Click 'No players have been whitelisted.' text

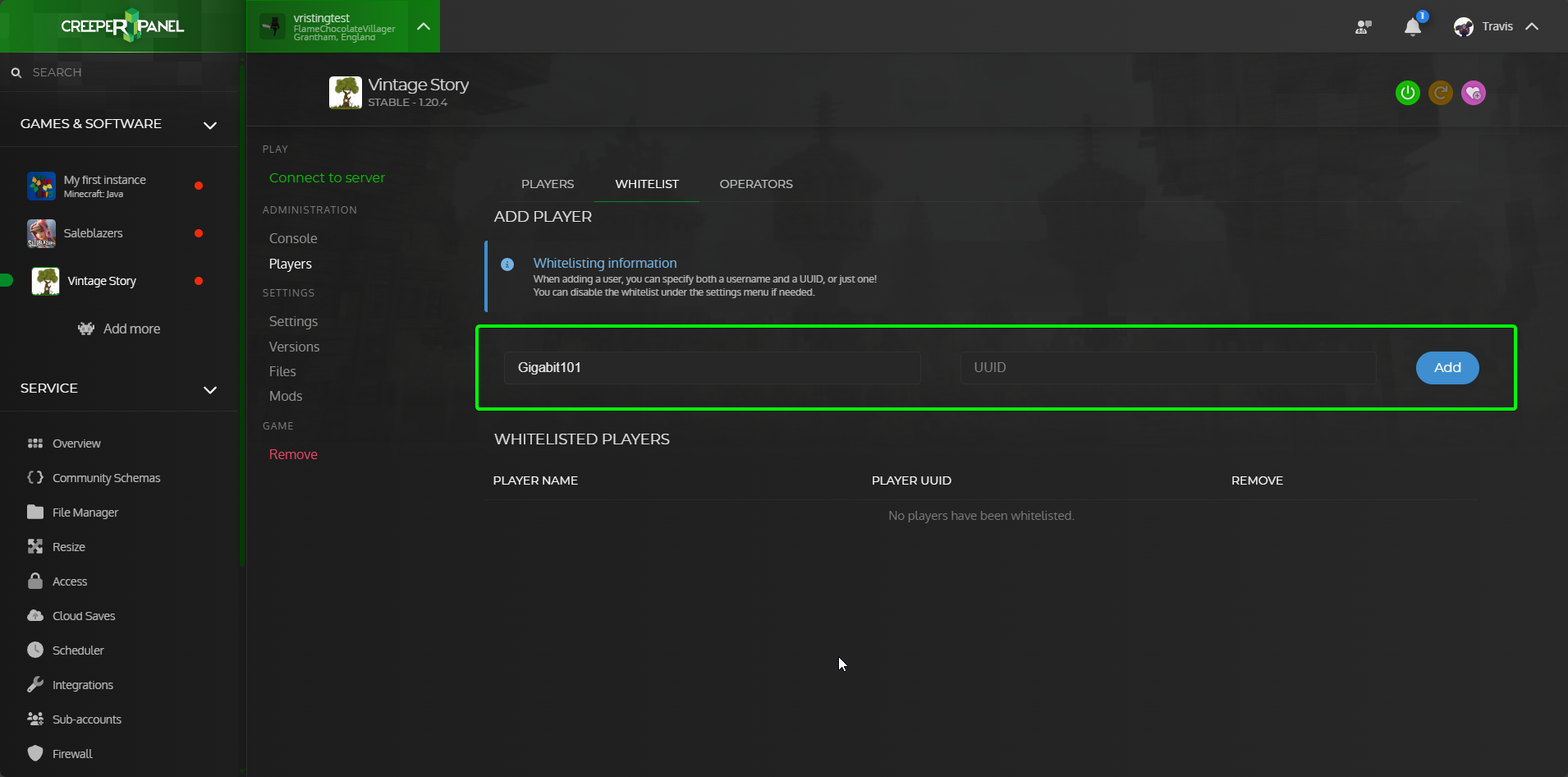pyautogui.click(x=981, y=516)
